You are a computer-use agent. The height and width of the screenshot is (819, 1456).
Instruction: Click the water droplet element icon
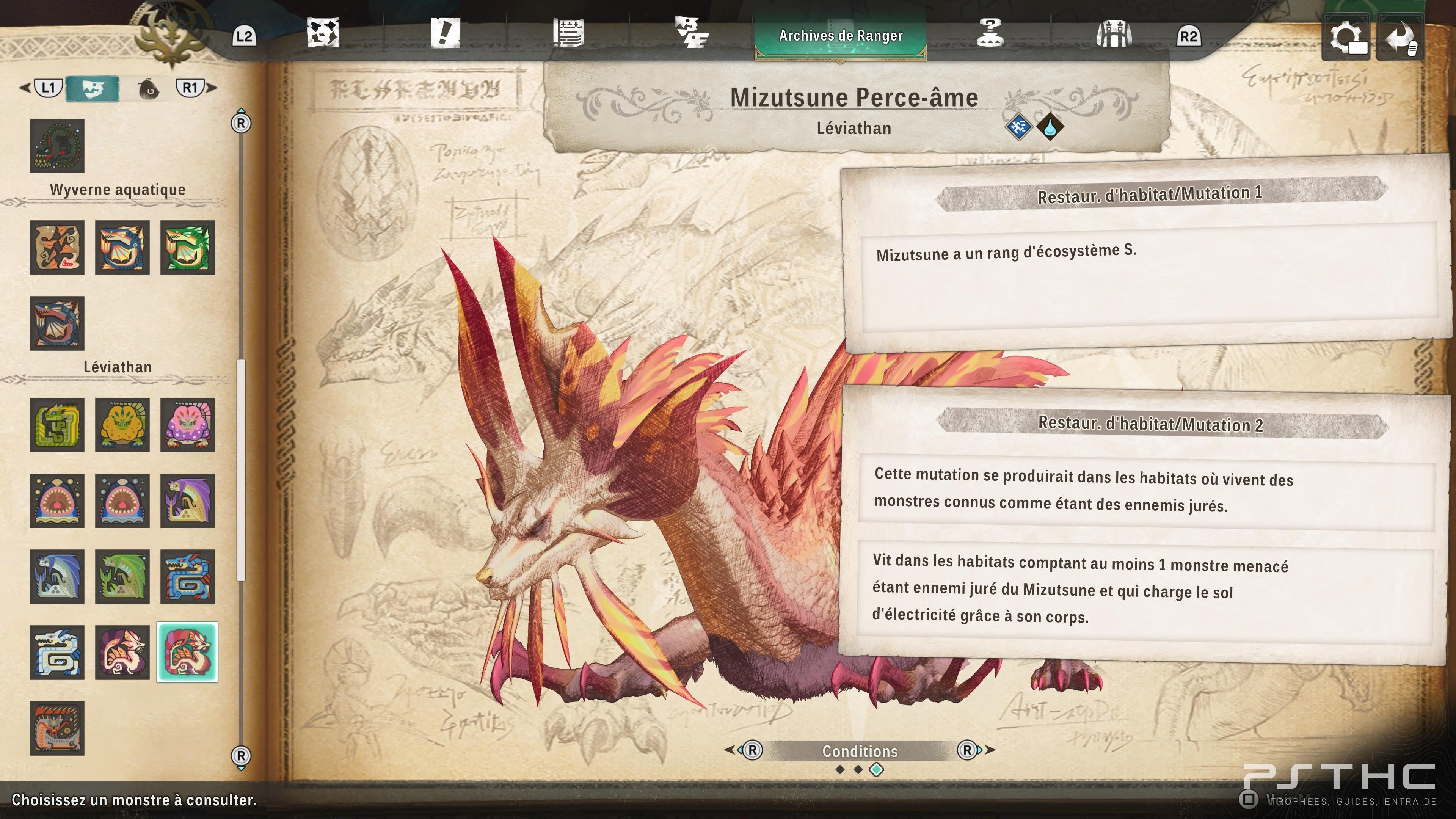click(1050, 127)
